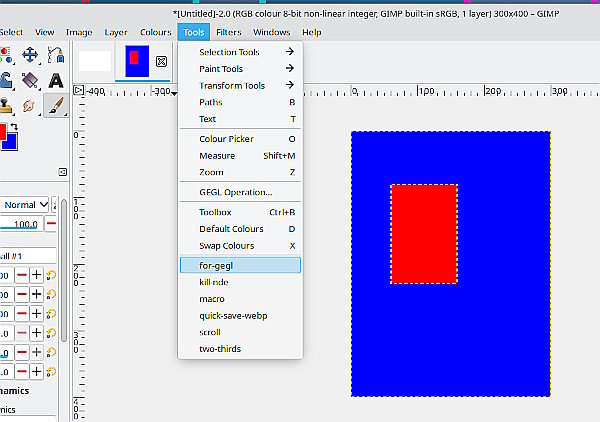Choose Zoom in the Tools menu
The width and height of the screenshot is (600, 422).
tap(240, 172)
